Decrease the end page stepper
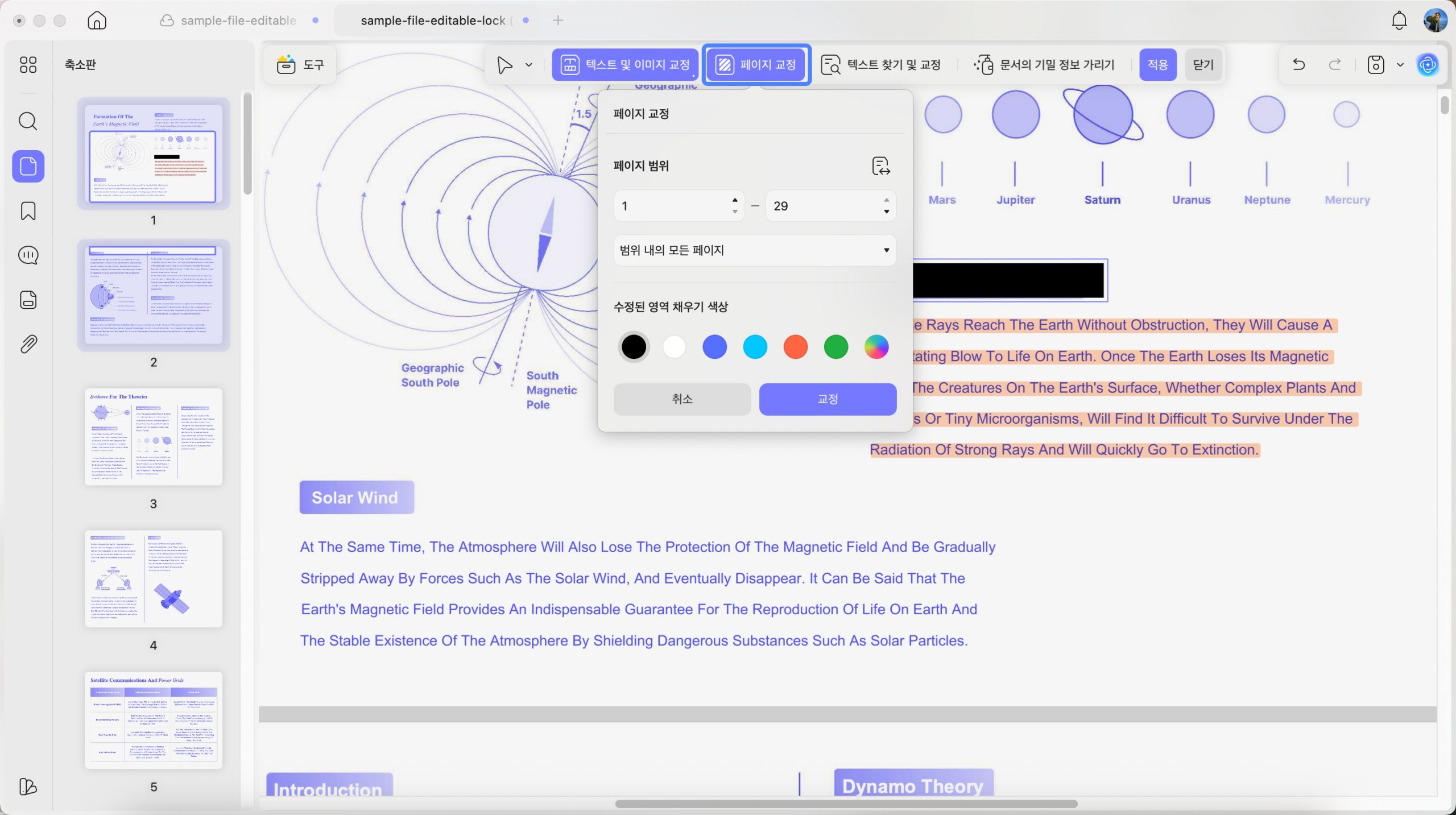 tap(886, 212)
